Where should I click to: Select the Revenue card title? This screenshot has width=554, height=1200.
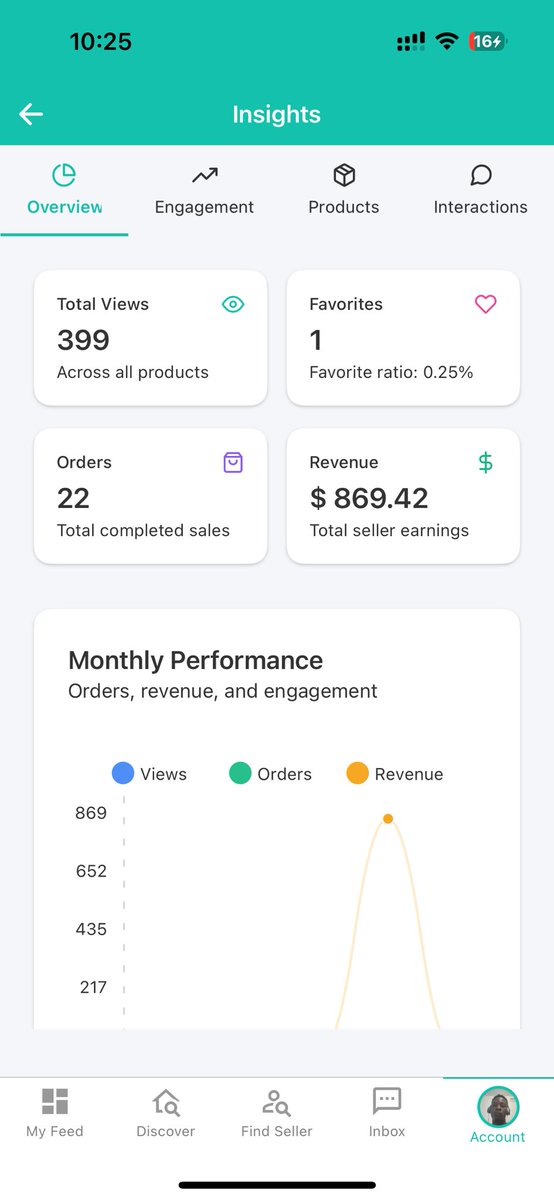344,462
